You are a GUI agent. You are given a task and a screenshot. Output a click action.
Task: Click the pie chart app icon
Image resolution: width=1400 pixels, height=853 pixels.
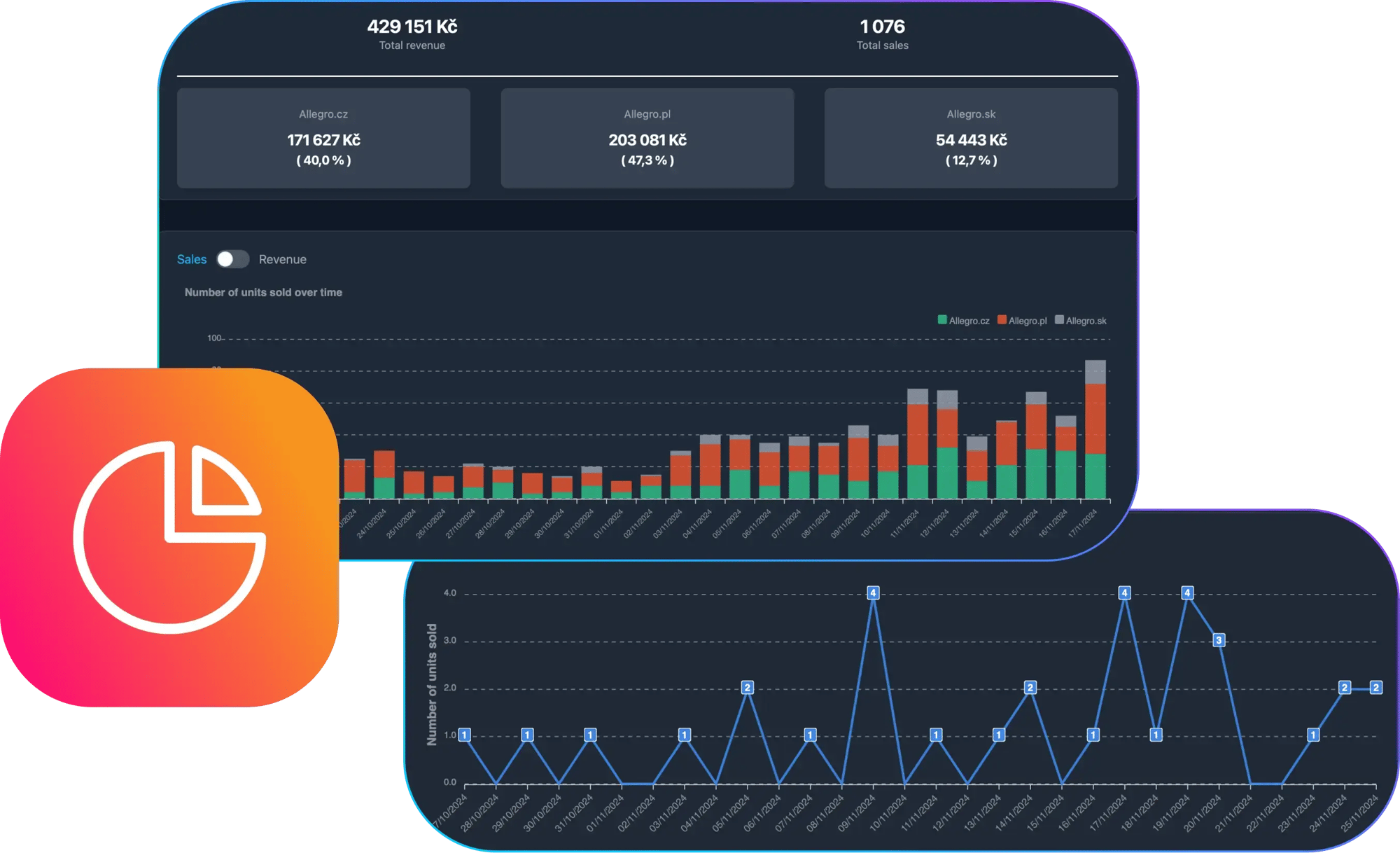169,538
